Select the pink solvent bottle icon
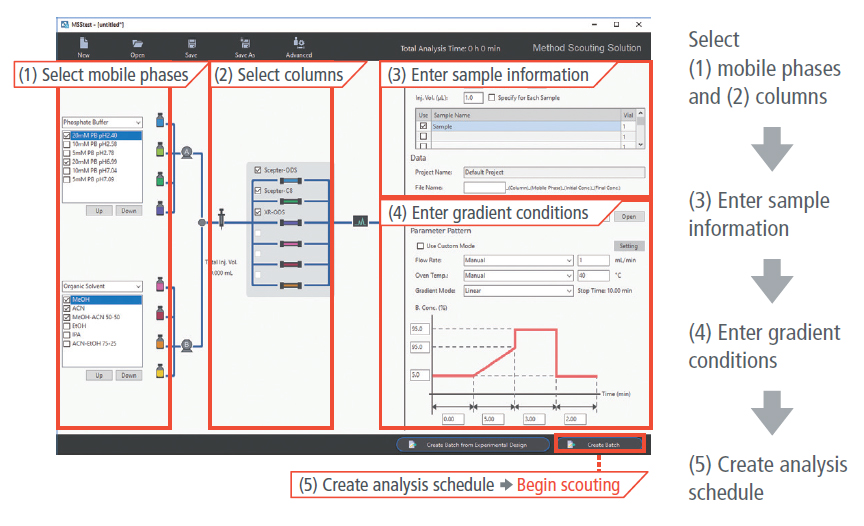Screen dimensions: 864x526 point(160,284)
